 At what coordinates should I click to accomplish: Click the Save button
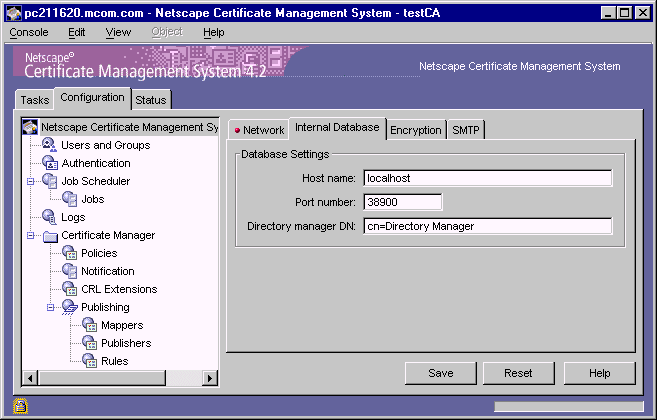pyautogui.click(x=440, y=373)
